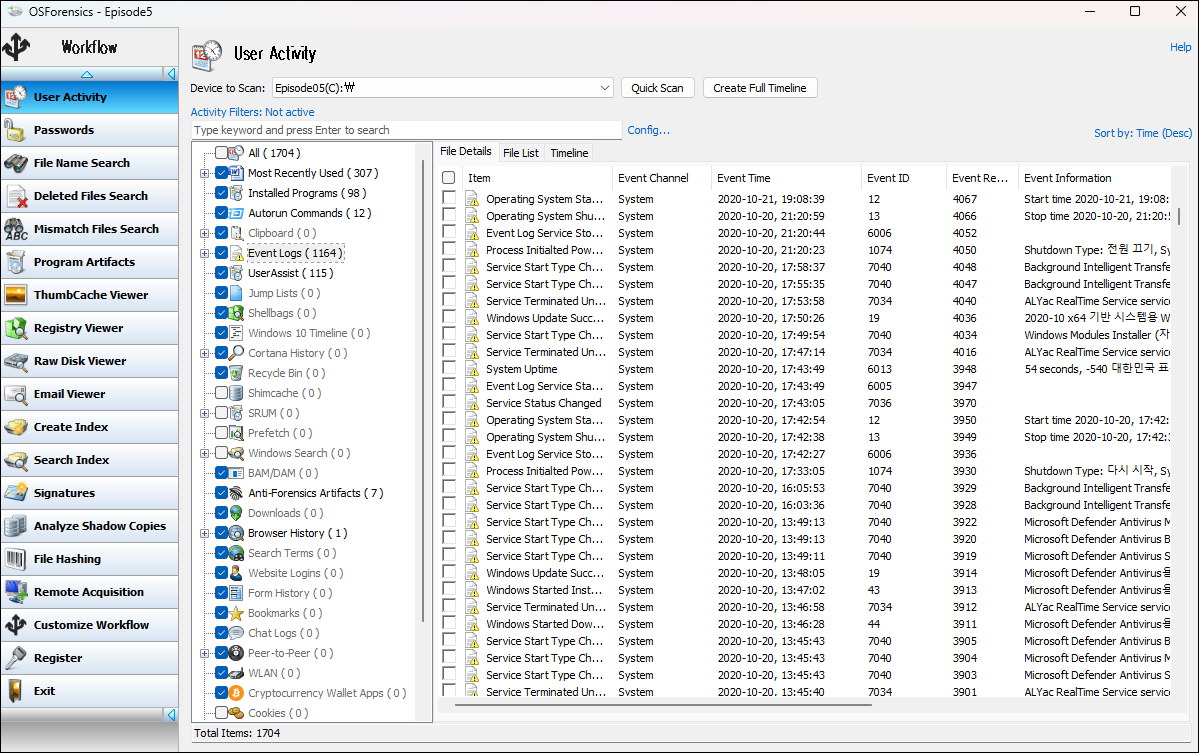The image size is (1199, 753).
Task: Open Create Index icon
Action: coord(15,427)
